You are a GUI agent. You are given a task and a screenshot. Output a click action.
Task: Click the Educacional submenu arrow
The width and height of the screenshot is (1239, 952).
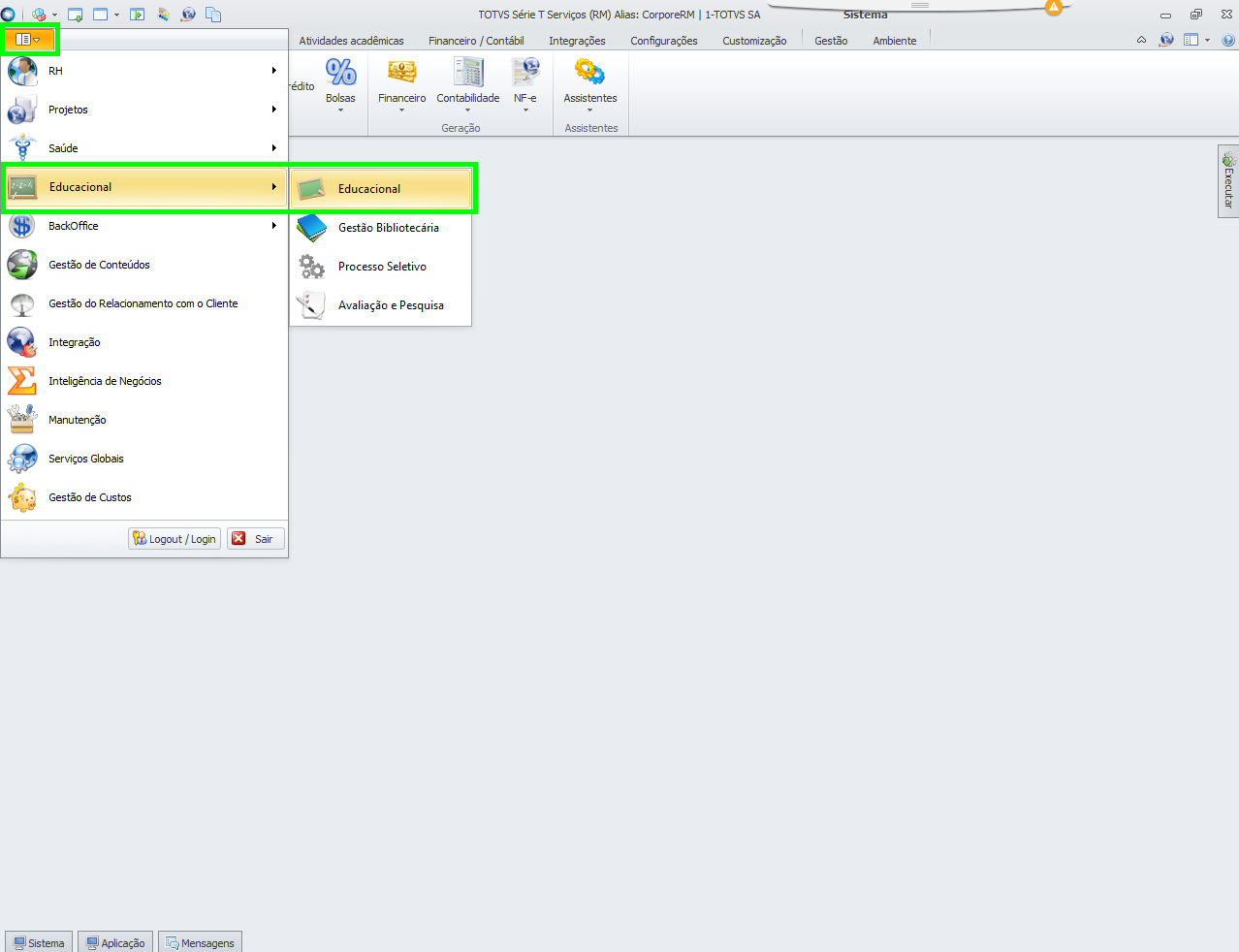(x=274, y=187)
